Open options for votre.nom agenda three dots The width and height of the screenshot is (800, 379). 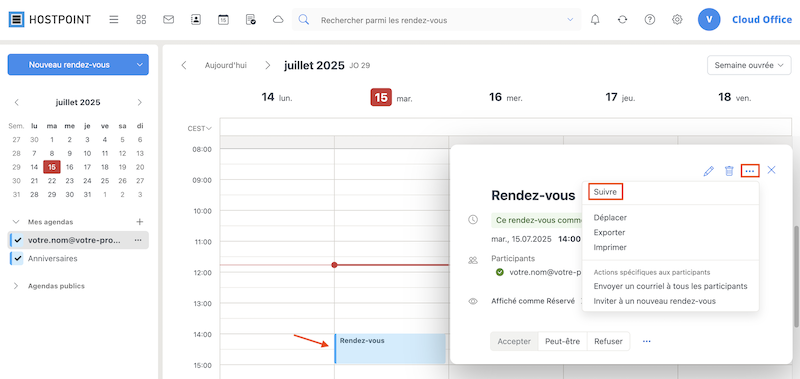pos(138,240)
